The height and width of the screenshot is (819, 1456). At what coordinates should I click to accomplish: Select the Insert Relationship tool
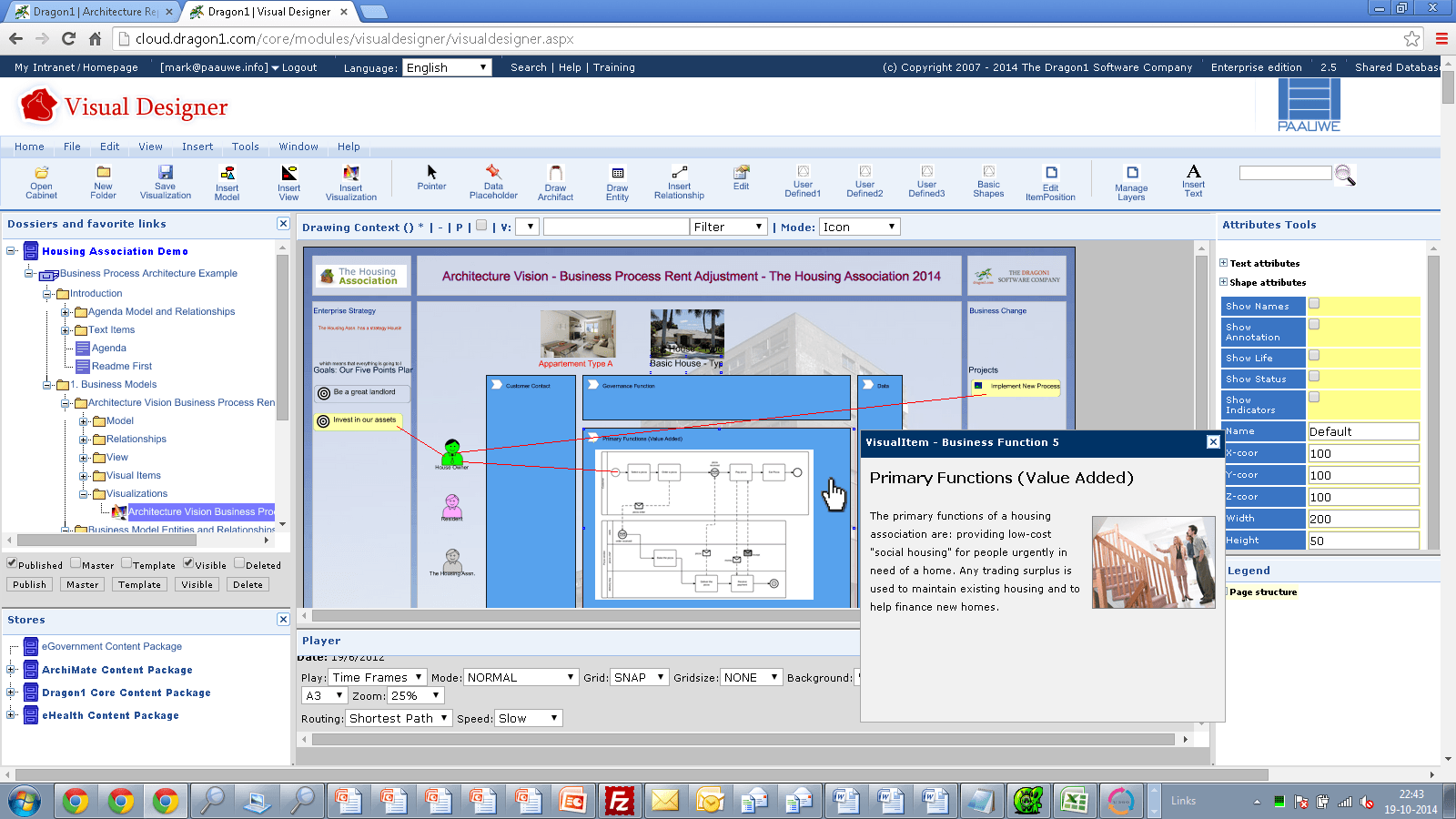[x=679, y=181]
